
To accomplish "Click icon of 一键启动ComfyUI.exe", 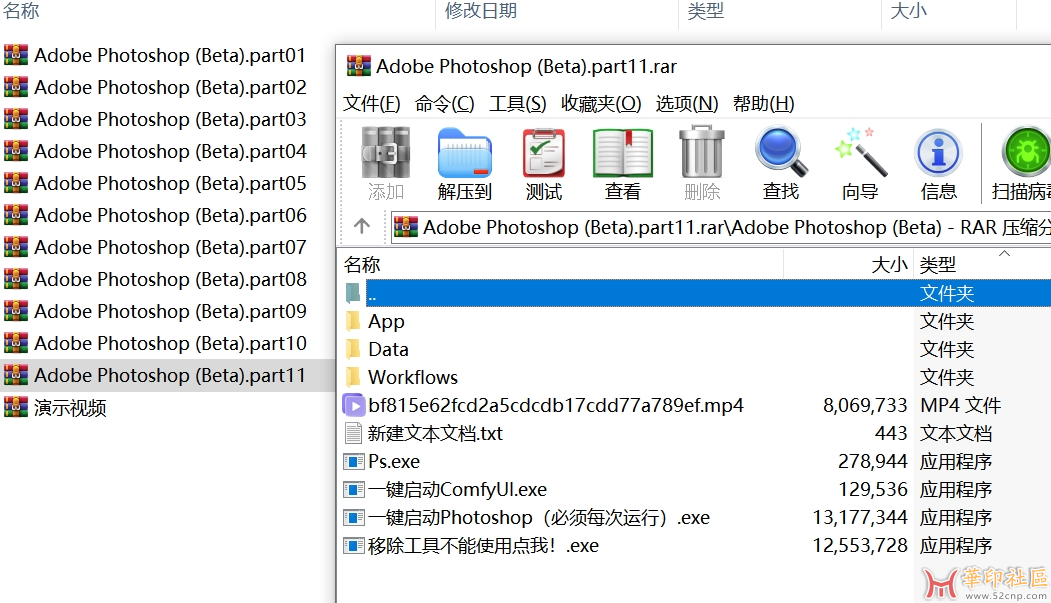I will [x=353, y=490].
